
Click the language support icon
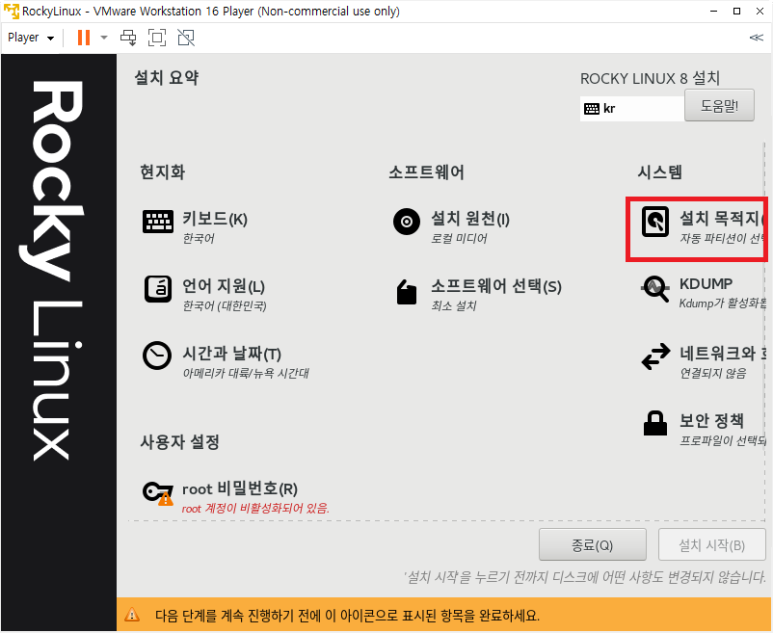pos(158,289)
